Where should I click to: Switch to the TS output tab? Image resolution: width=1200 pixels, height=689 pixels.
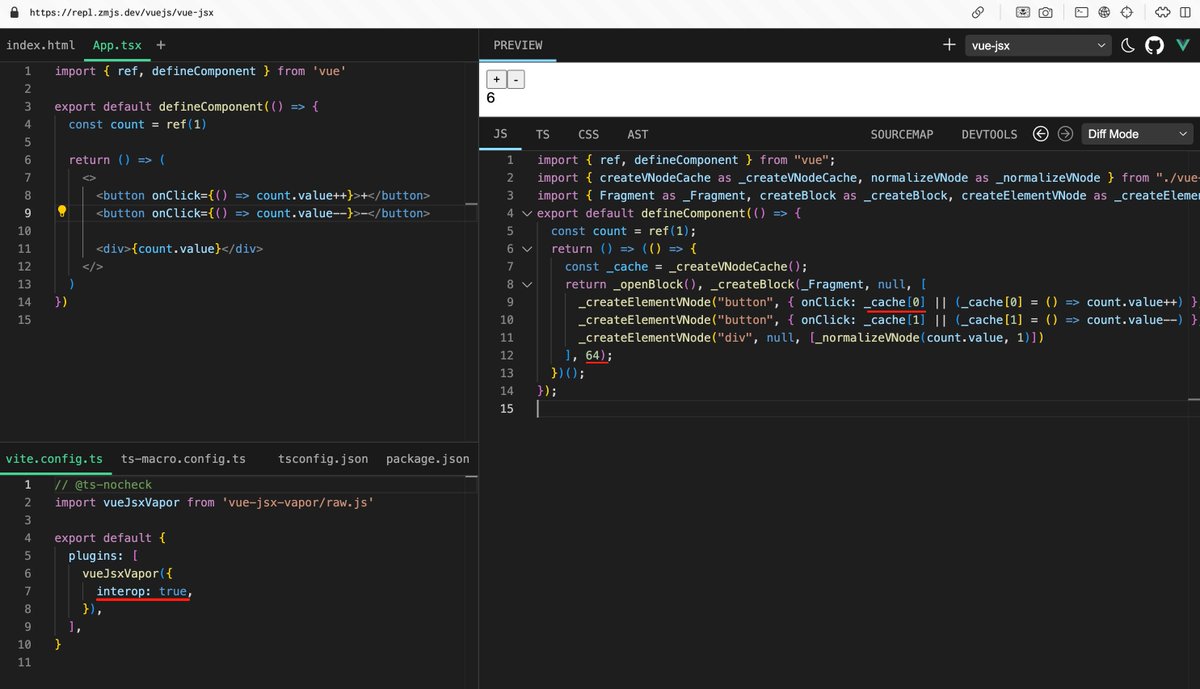[x=543, y=134]
